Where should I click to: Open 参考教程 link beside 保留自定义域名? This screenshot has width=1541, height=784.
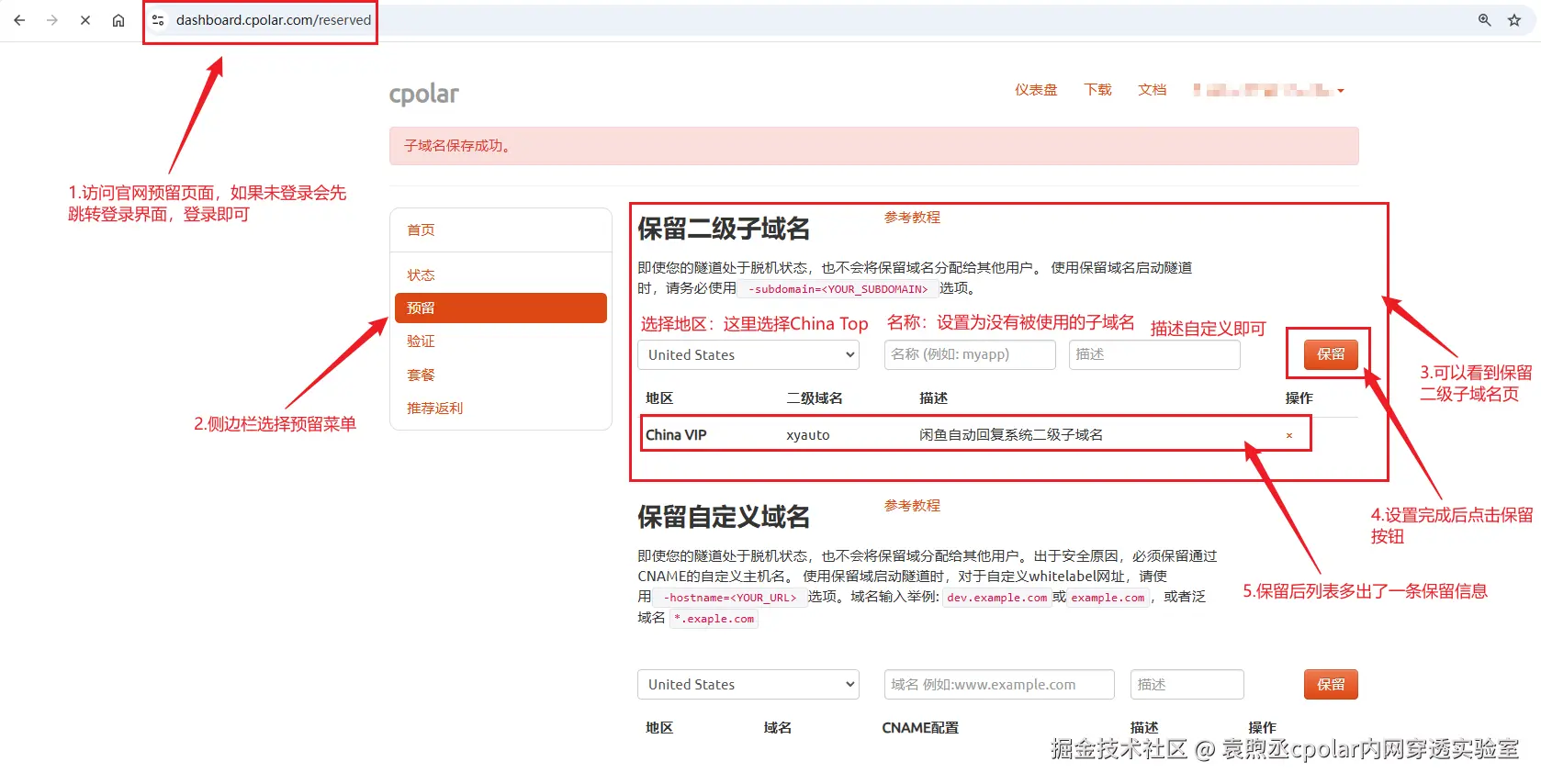(x=912, y=506)
